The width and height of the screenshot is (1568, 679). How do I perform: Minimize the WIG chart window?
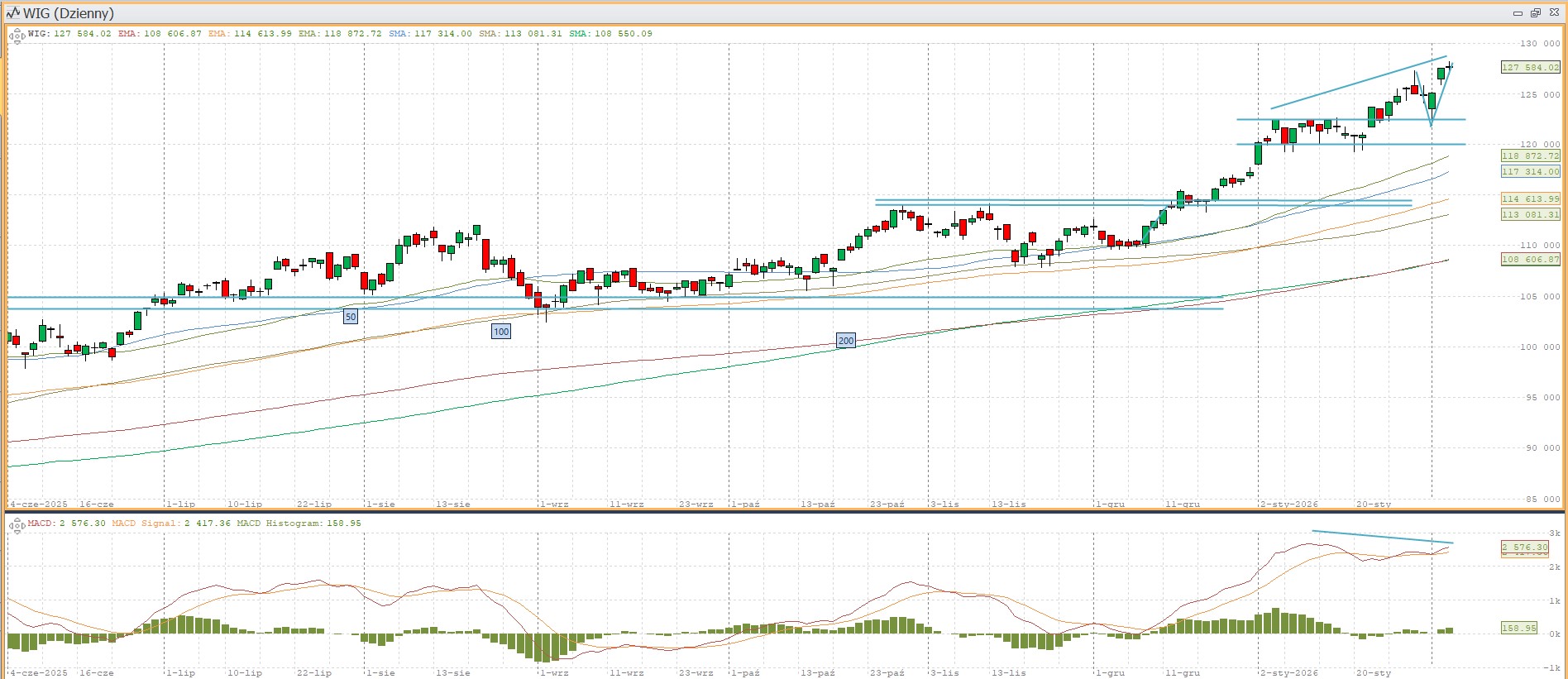1518,13
